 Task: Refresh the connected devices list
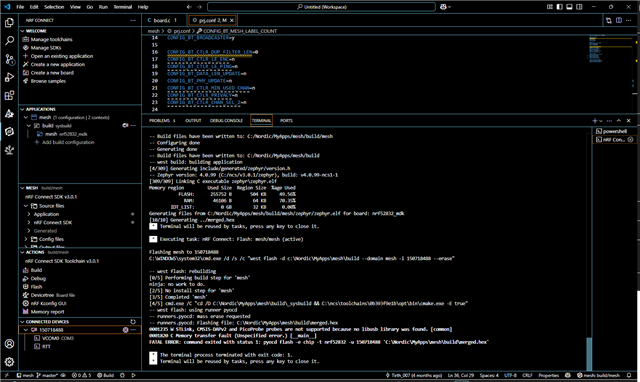(x=133, y=322)
